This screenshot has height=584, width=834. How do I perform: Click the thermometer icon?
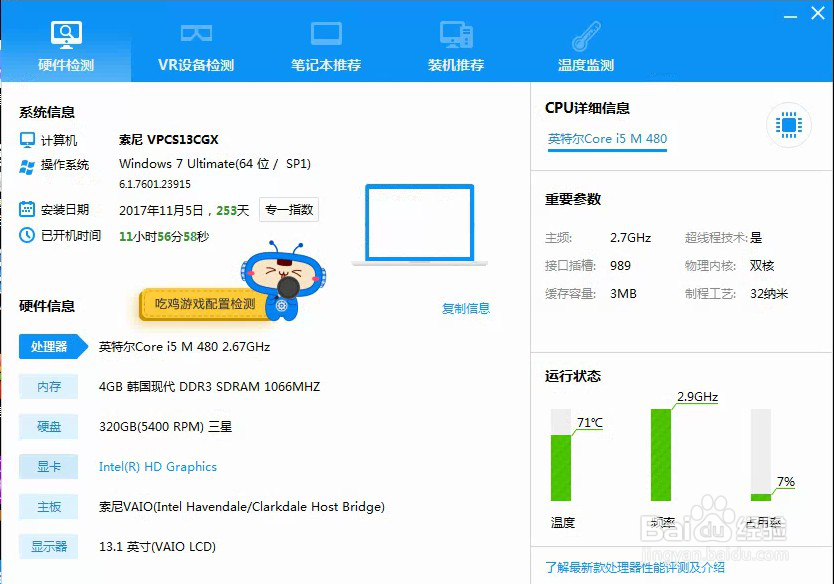click(586, 36)
